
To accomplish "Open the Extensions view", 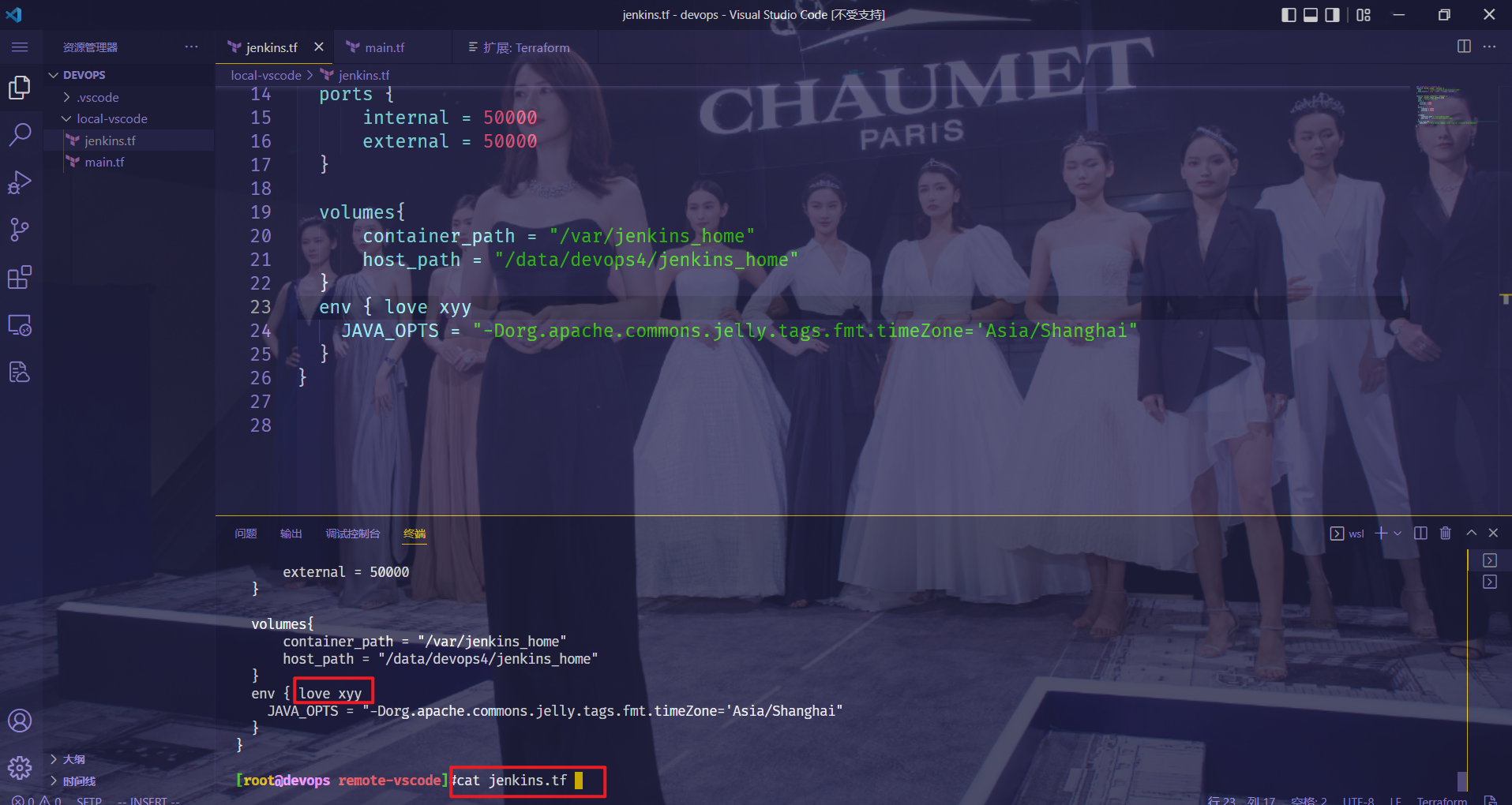I will point(20,277).
